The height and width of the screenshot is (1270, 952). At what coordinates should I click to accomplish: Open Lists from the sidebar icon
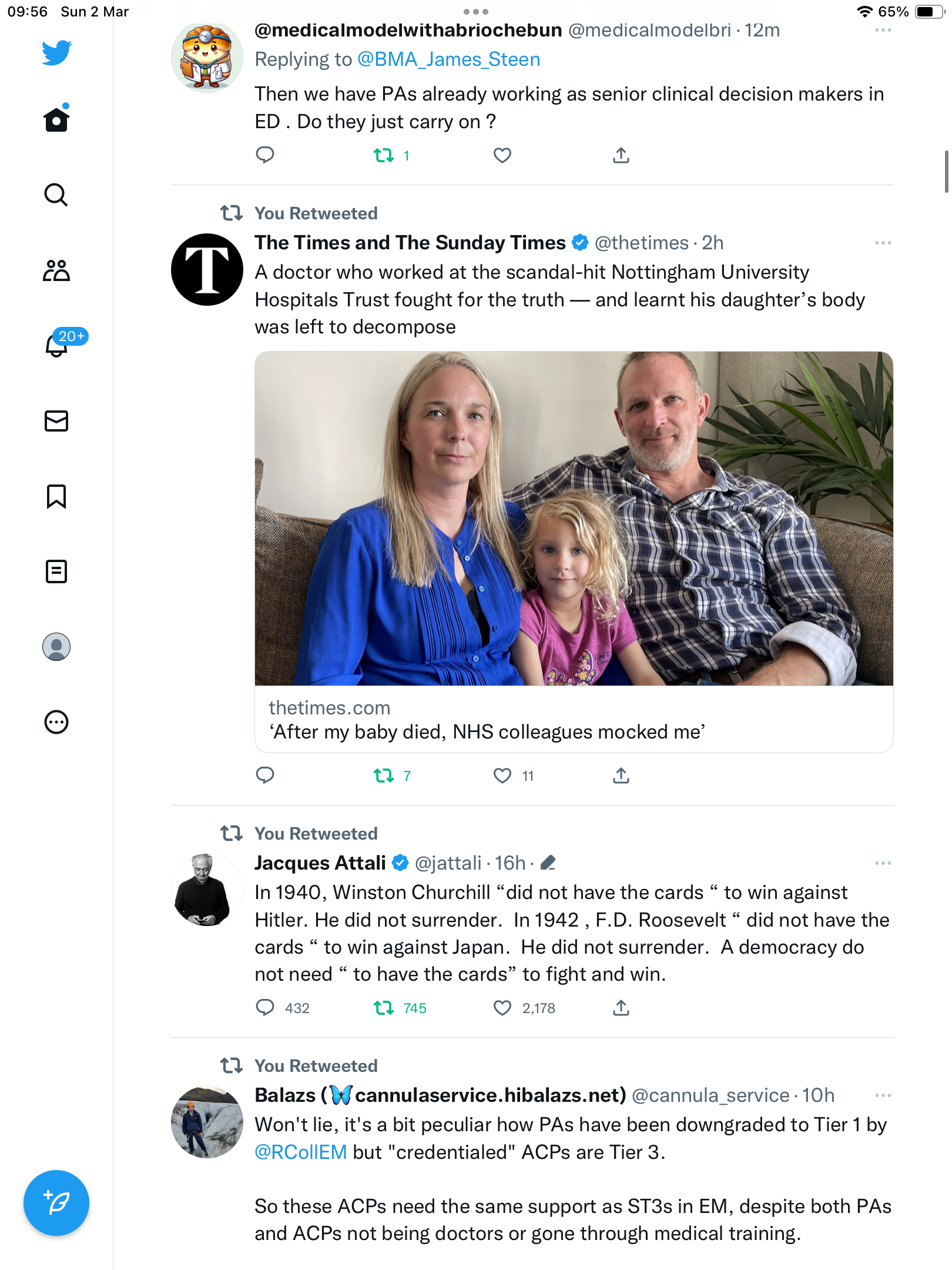(56, 571)
